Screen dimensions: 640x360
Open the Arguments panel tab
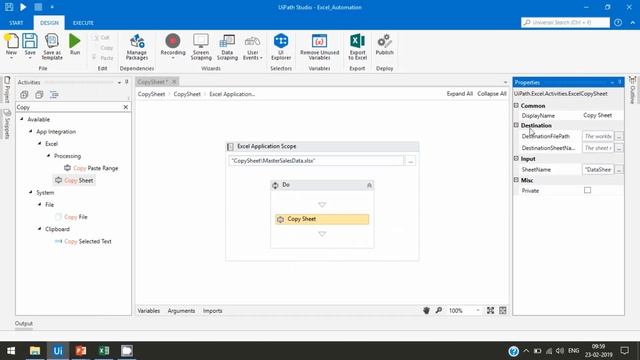(181, 311)
